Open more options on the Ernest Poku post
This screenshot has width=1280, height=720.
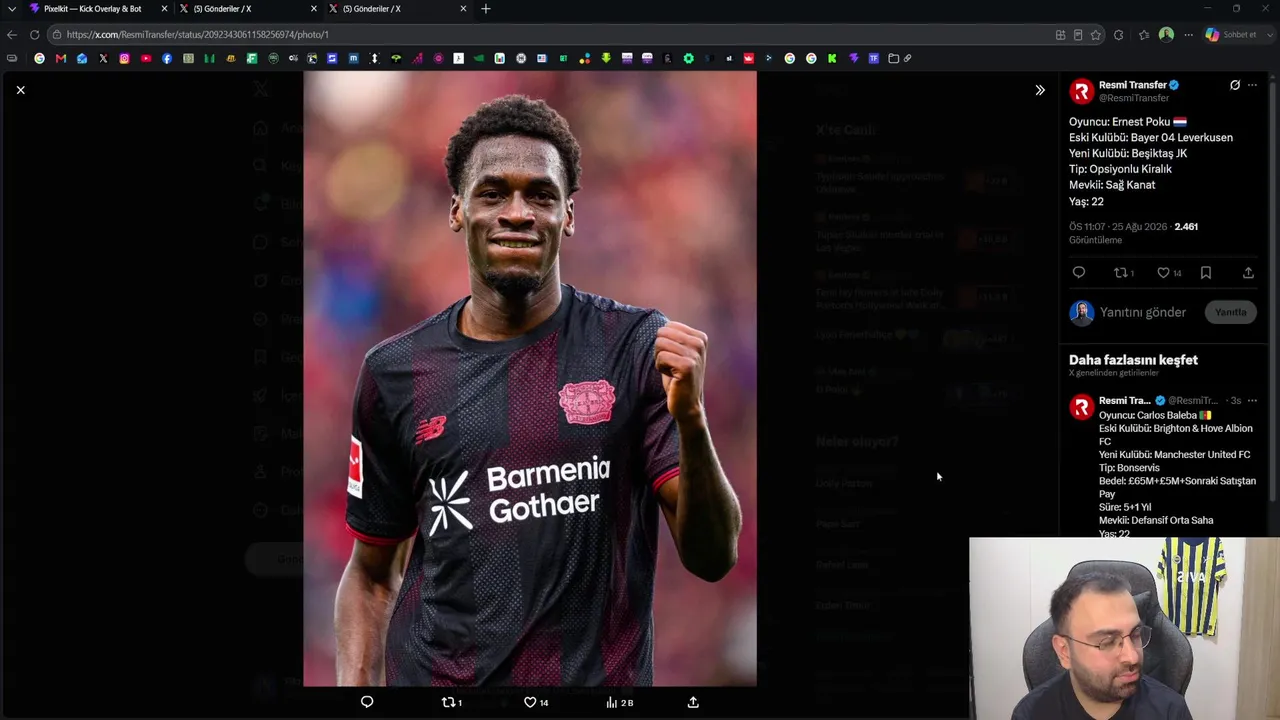pos(1252,85)
